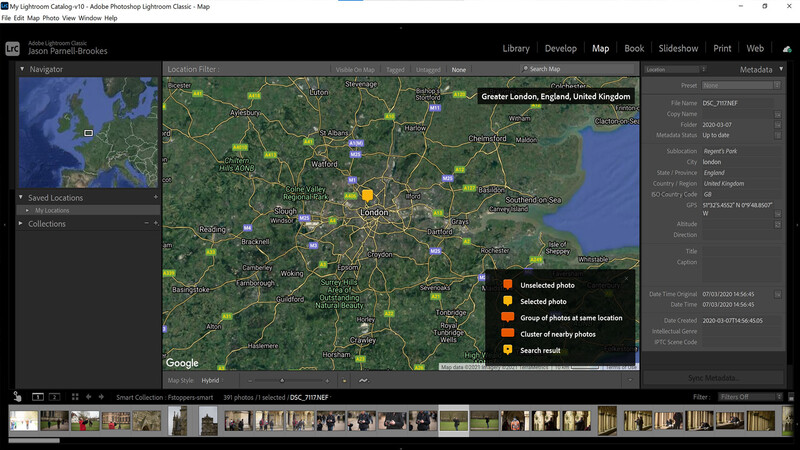
Task: Select the yellow photo pin over London
Action: click(367, 195)
